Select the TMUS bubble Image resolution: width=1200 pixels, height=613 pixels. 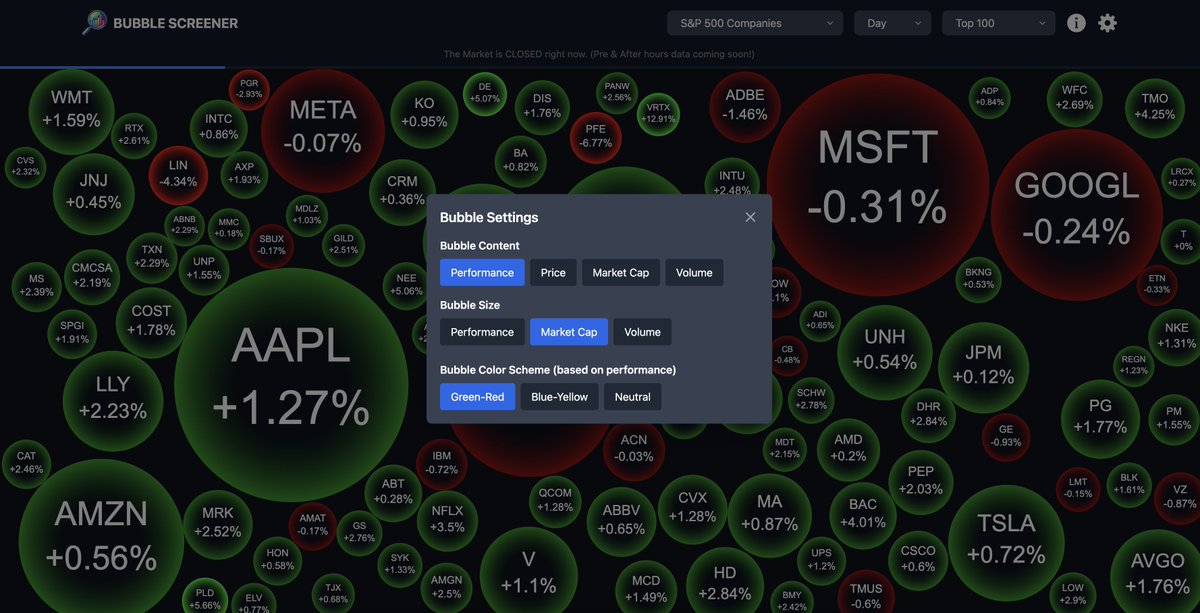click(866, 596)
